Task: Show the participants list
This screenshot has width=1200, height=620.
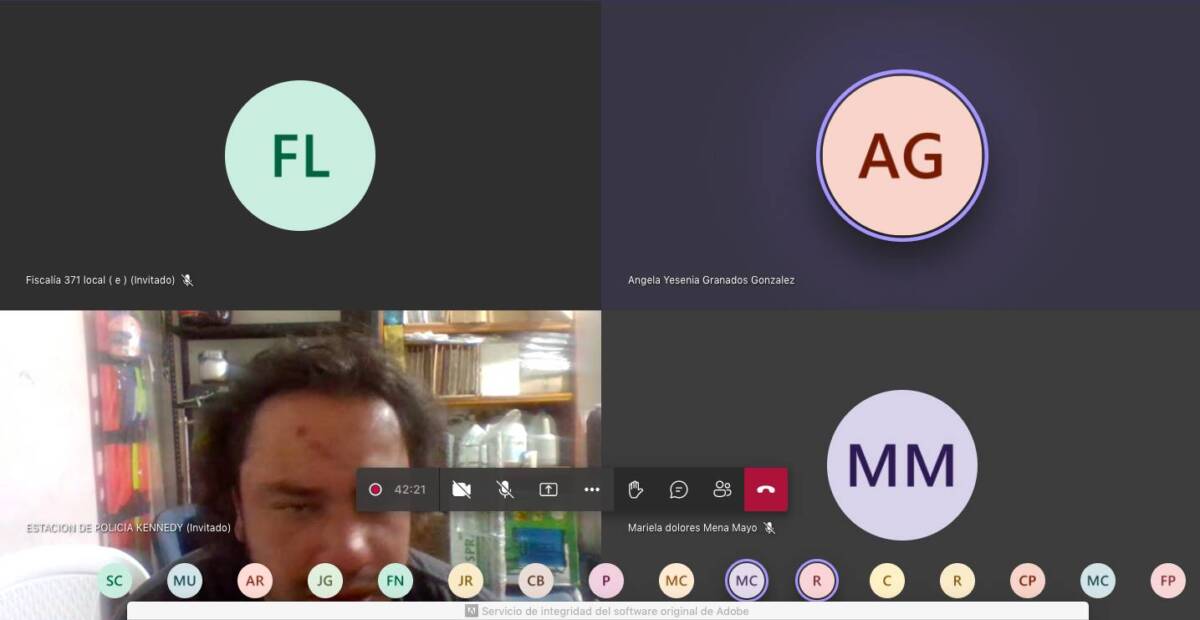Action: coord(722,489)
